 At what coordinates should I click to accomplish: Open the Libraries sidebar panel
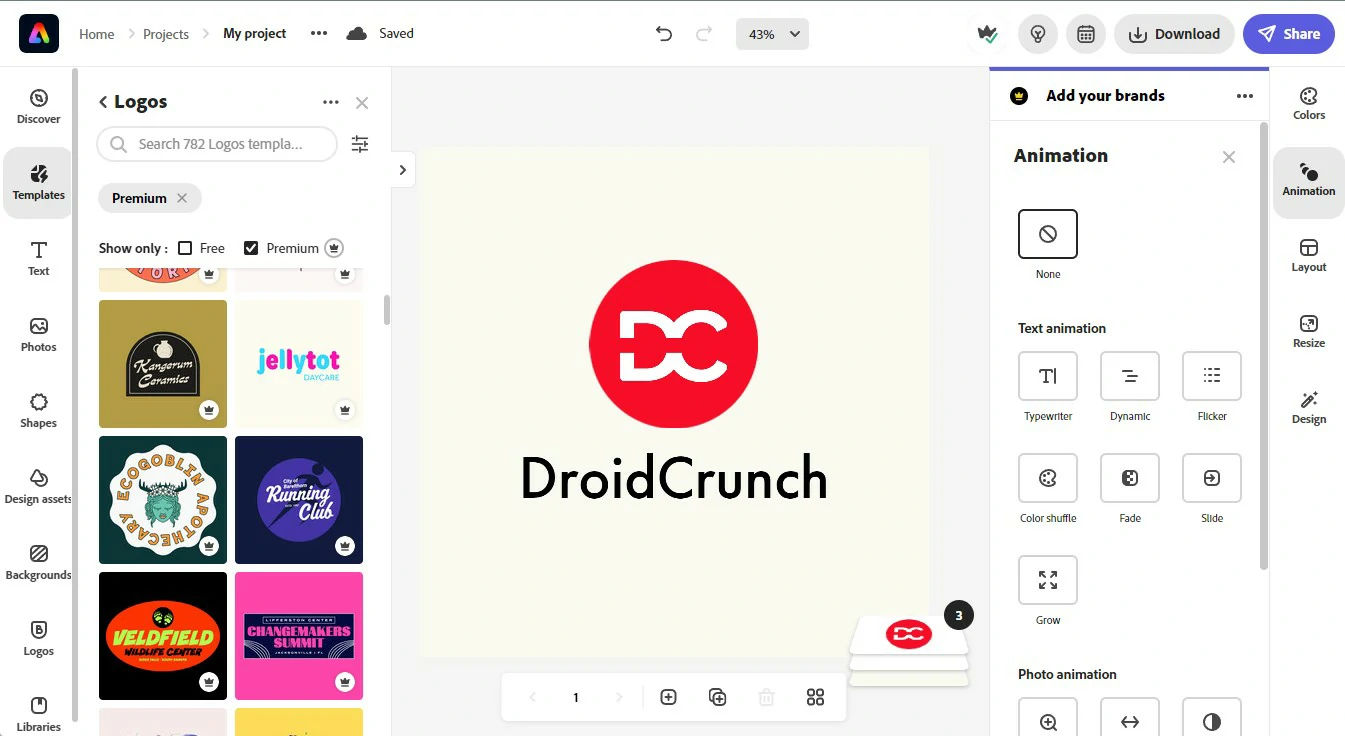(38, 714)
